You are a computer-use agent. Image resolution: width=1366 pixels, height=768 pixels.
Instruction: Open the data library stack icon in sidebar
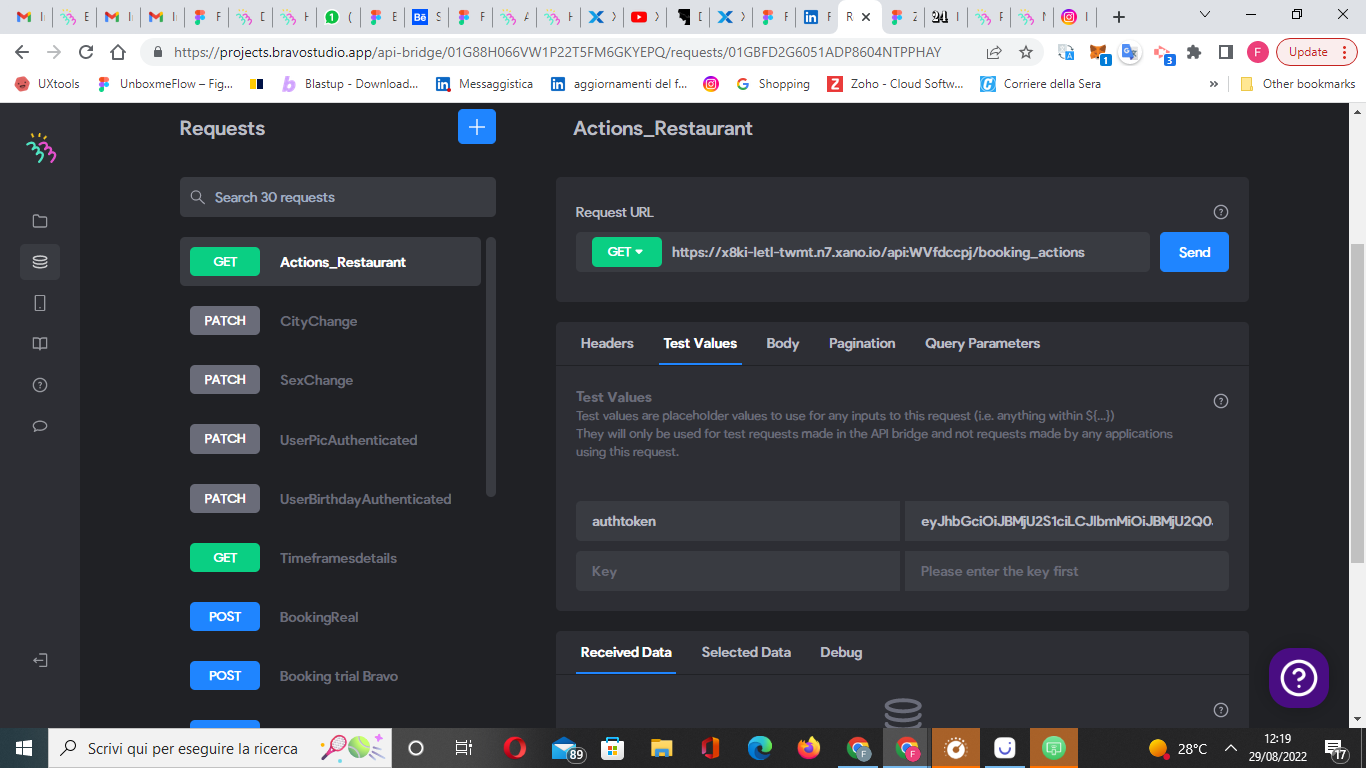(x=40, y=262)
